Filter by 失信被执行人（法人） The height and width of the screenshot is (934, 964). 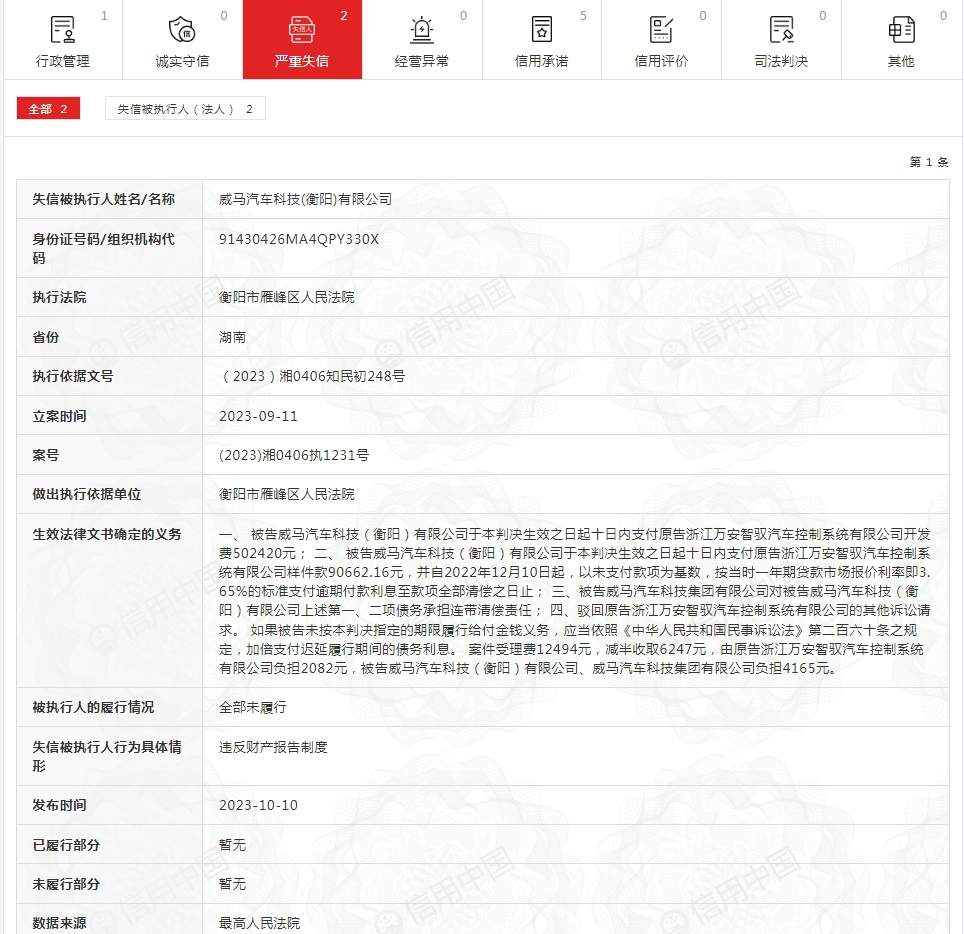point(185,109)
